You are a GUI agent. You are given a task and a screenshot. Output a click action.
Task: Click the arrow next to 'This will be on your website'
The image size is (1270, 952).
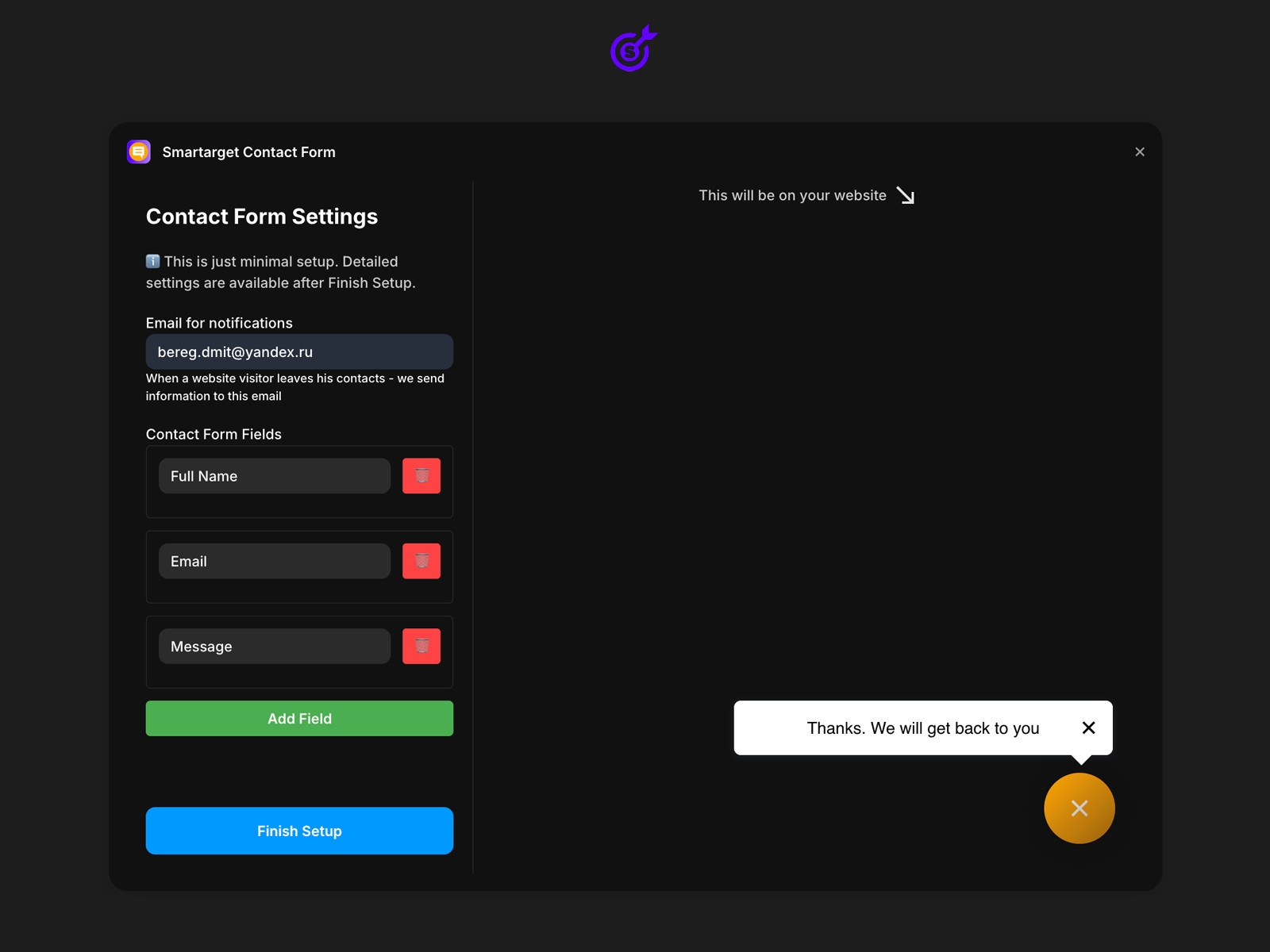point(906,195)
